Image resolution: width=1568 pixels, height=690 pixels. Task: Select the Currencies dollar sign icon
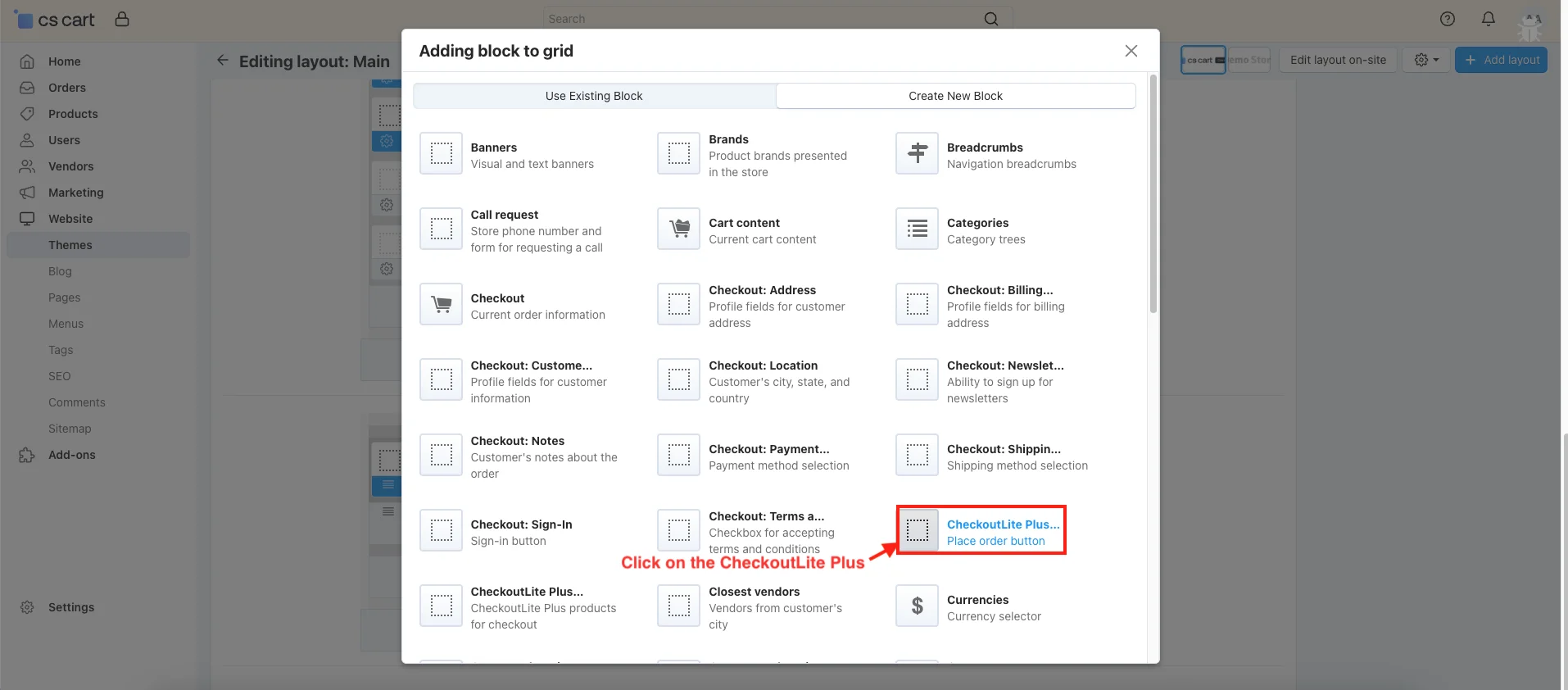point(917,606)
